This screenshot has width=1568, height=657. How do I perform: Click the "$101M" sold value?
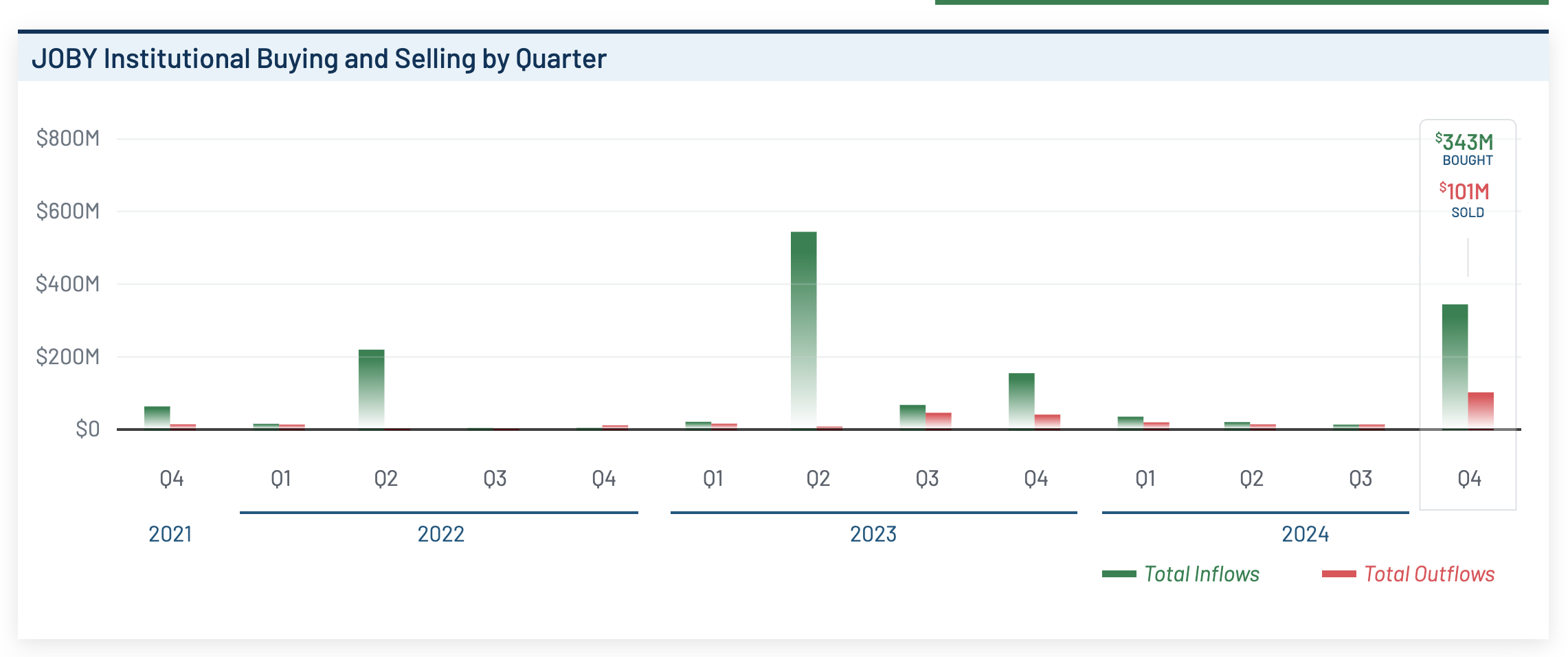[1464, 191]
